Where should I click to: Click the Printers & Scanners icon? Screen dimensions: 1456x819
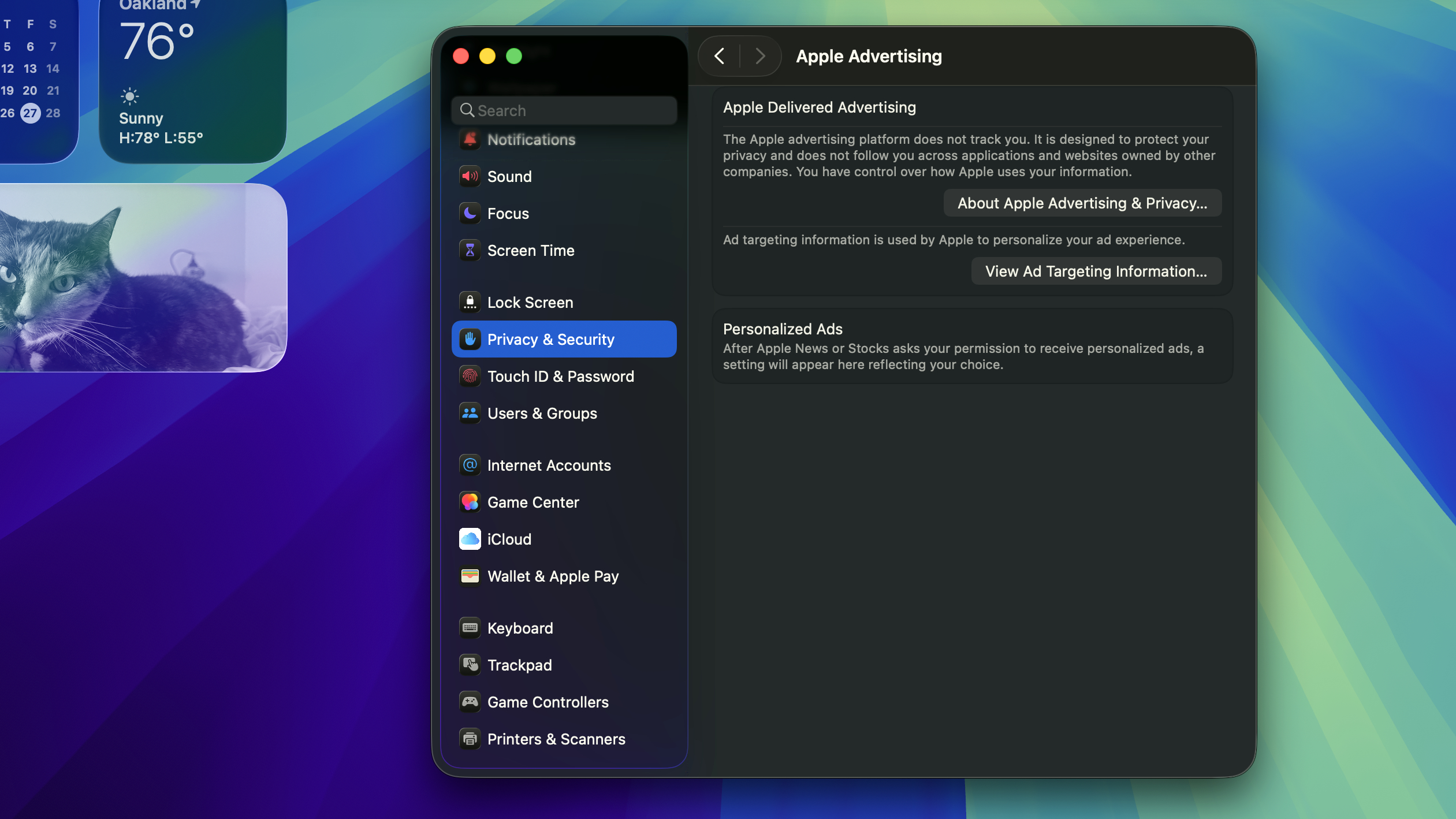click(470, 739)
